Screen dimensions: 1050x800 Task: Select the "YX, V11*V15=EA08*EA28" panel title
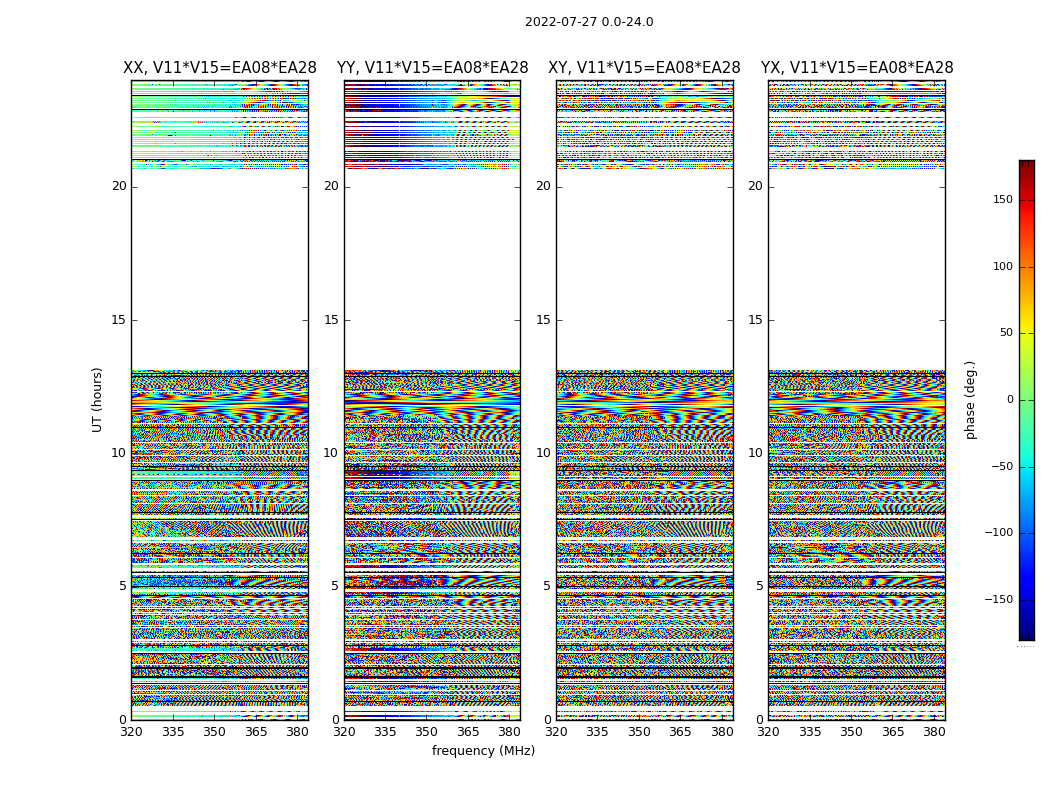pos(856,68)
